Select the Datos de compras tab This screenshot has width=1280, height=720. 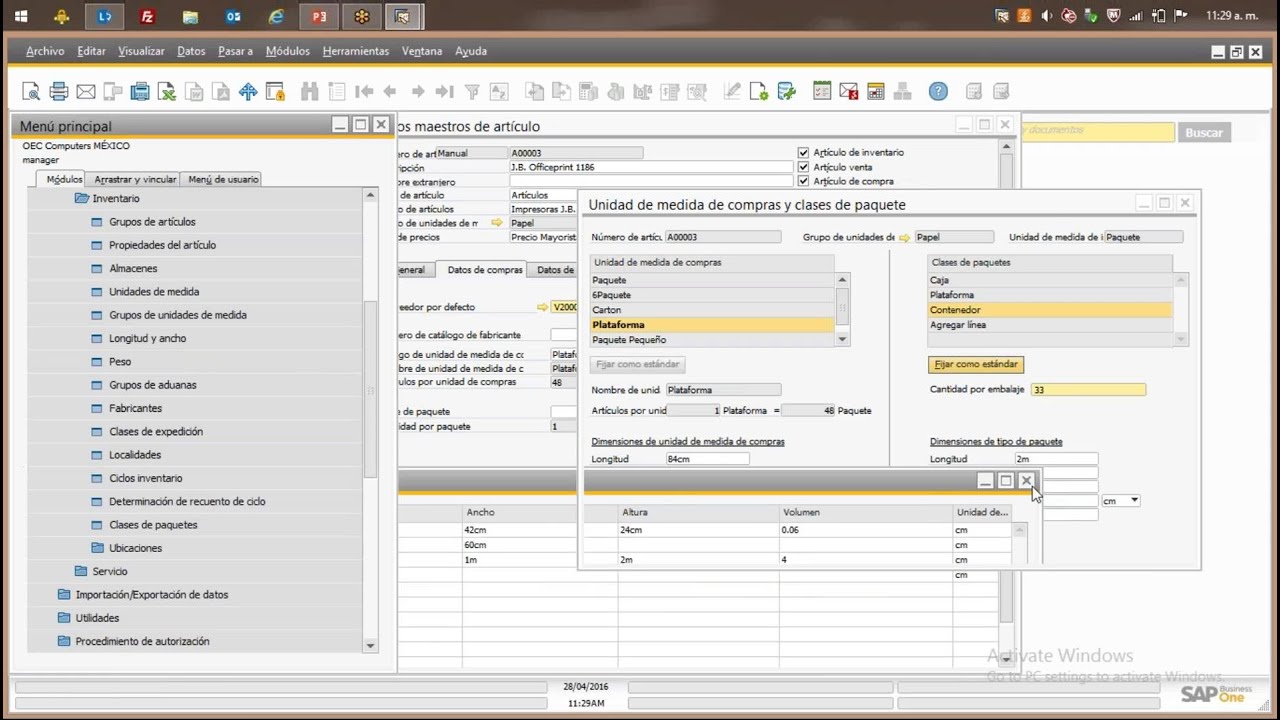tap(485, 270)
